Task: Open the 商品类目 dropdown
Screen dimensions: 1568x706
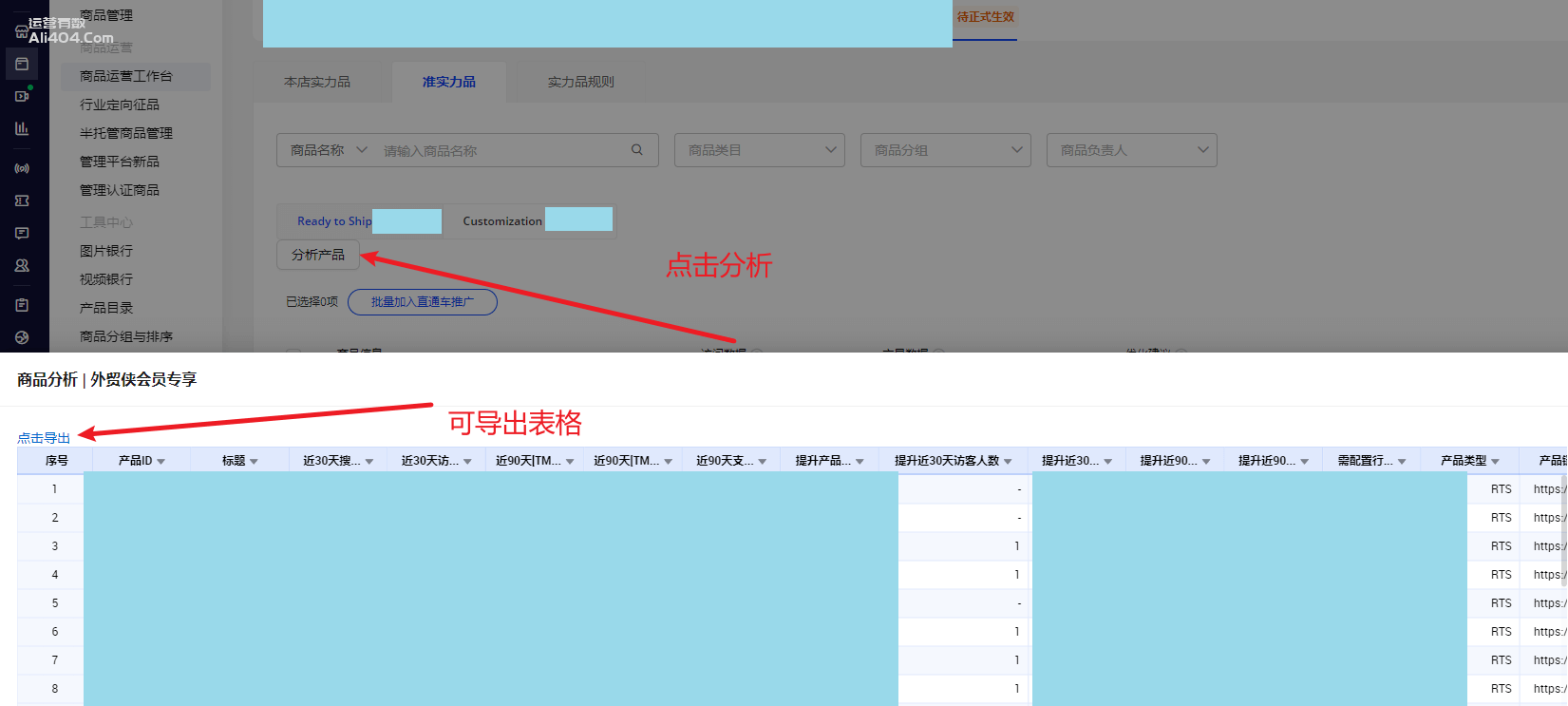Action: click(x=759, y=150)
